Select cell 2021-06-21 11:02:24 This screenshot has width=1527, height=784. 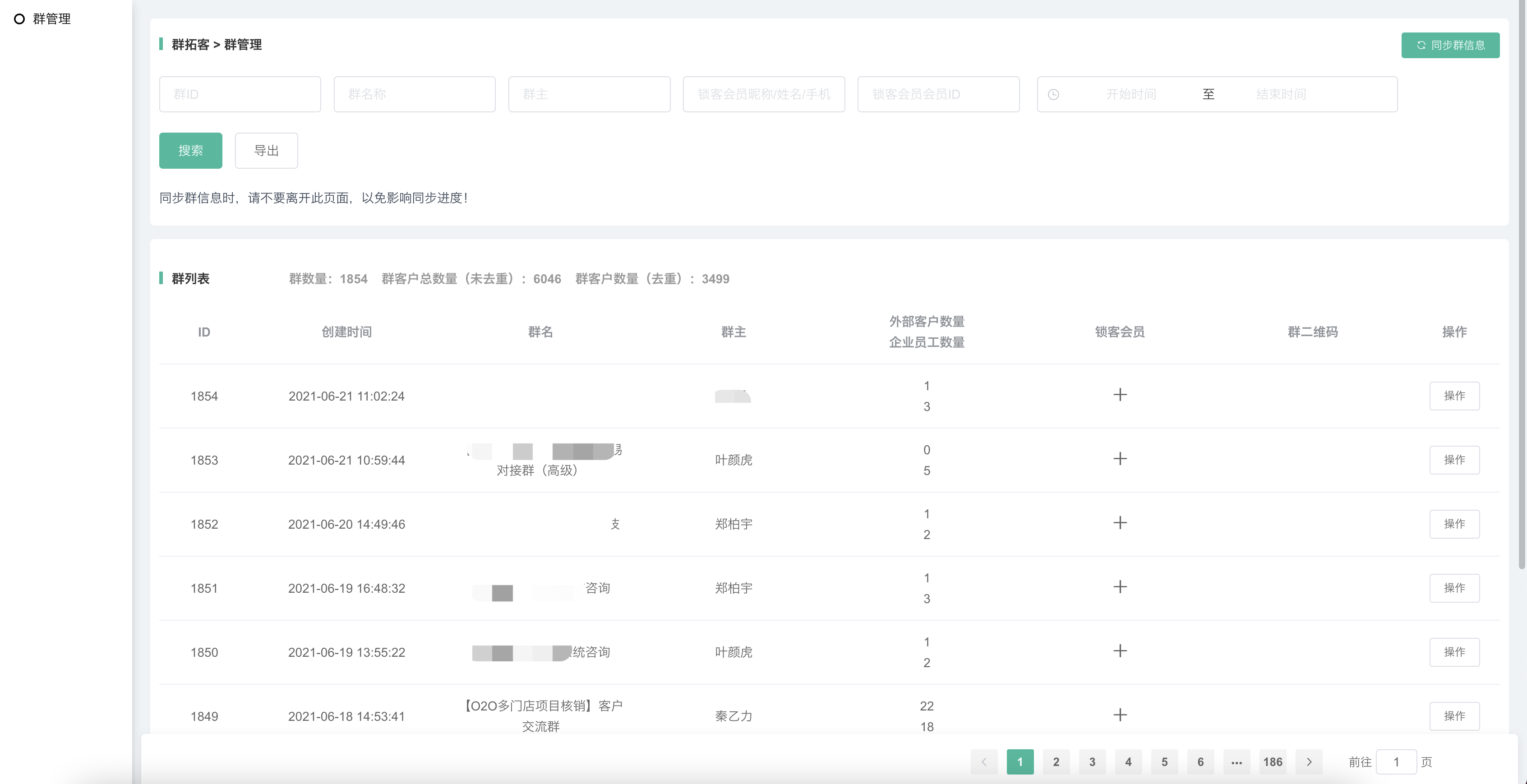pos(346,396)
